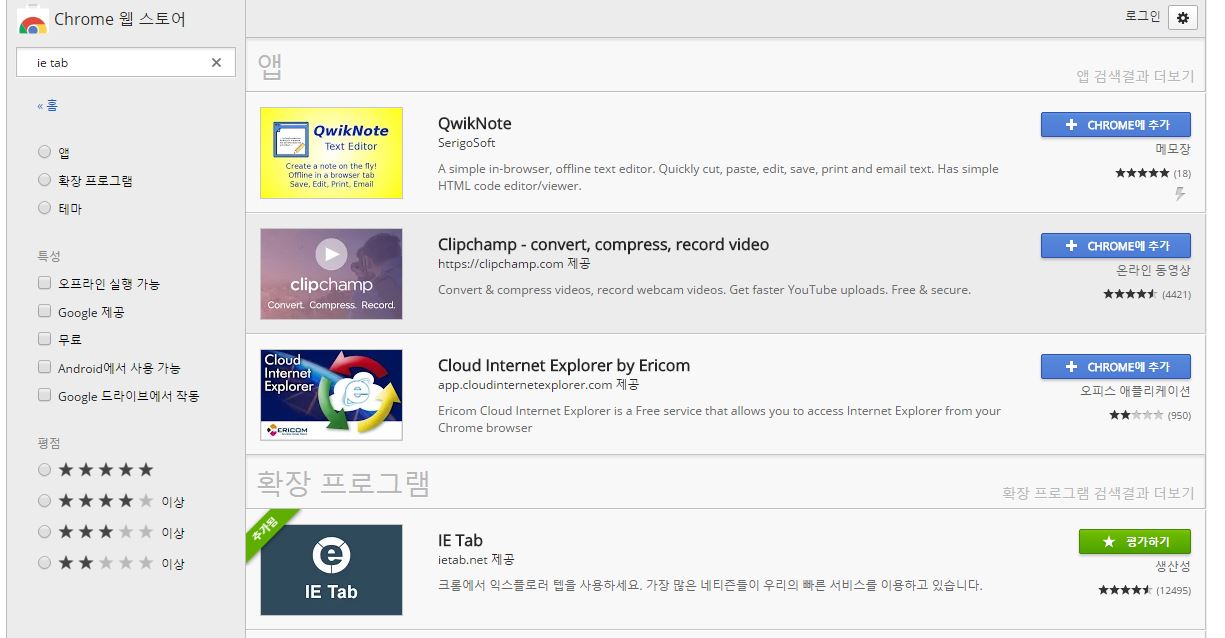Go back via the « 홈 link
The width and height of the screenshot is (1225, 638).
click(x=47, y=105)
